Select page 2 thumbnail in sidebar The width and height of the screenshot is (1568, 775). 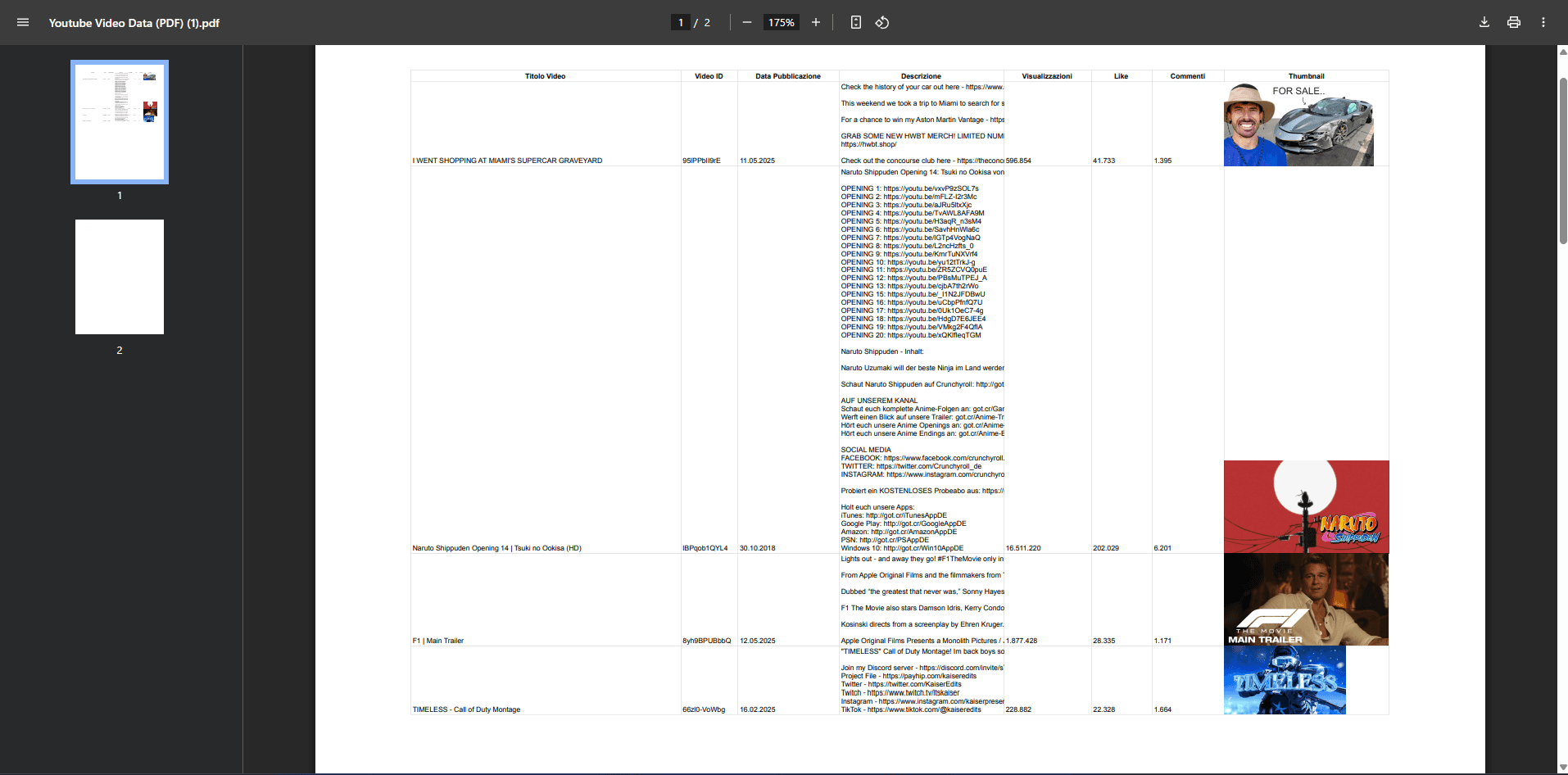click(120, 277)
